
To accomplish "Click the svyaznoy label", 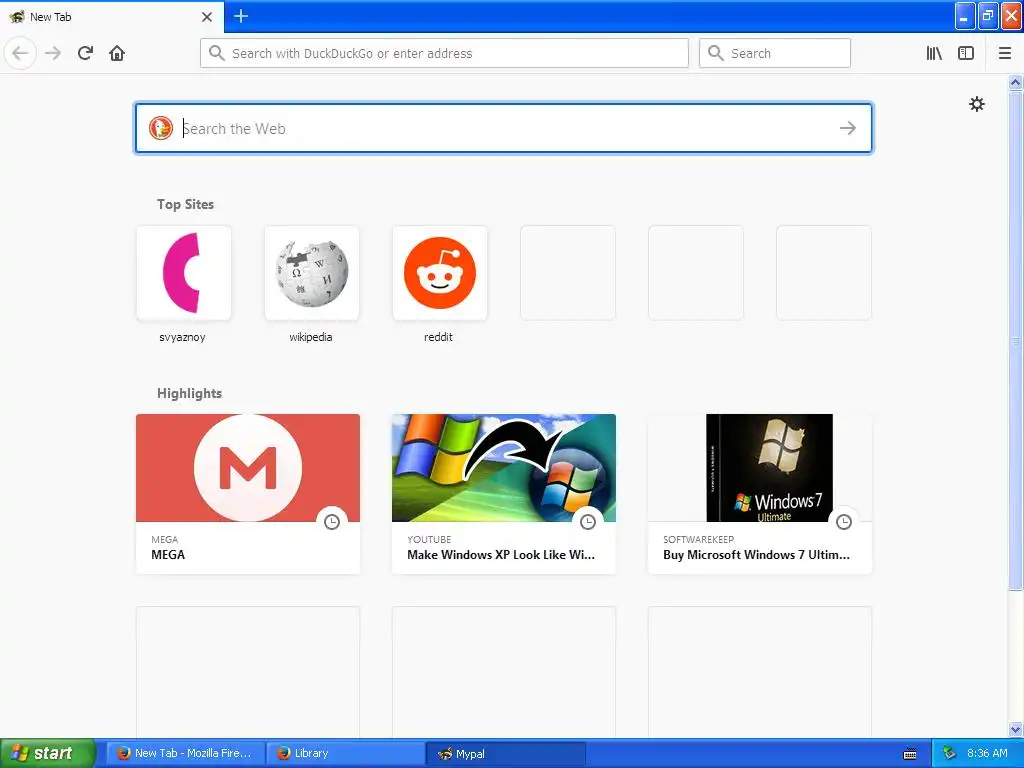I will [182, 337].
